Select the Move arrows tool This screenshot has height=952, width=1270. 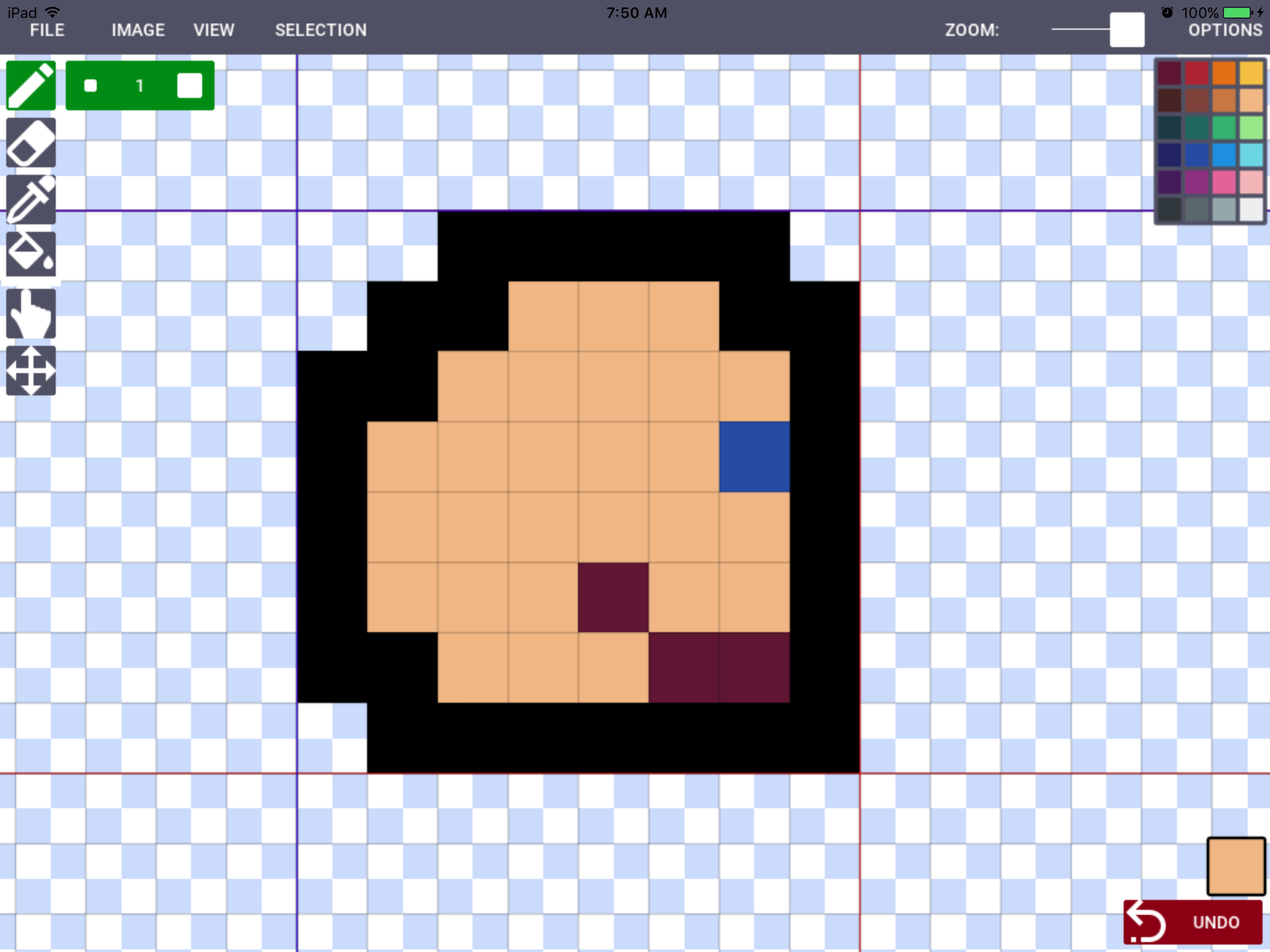pos(31,371)
